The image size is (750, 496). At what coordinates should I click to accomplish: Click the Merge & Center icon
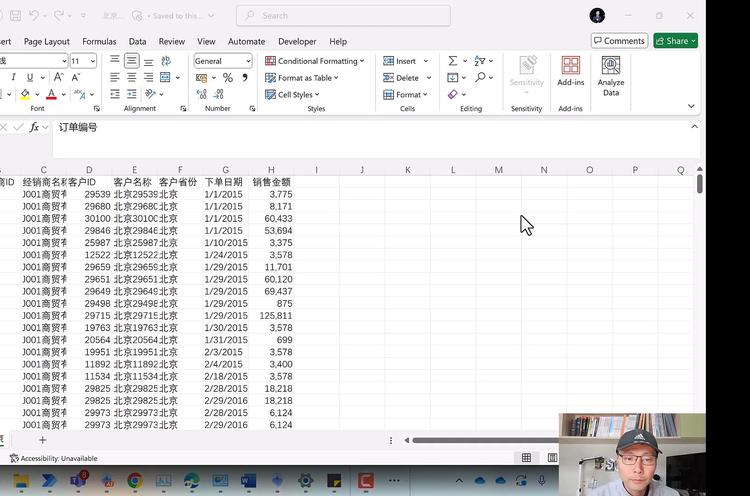pos(165,77)
